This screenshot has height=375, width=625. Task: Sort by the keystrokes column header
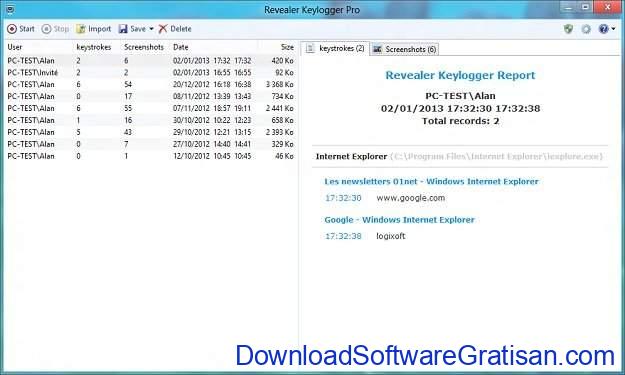pos(94,47)
